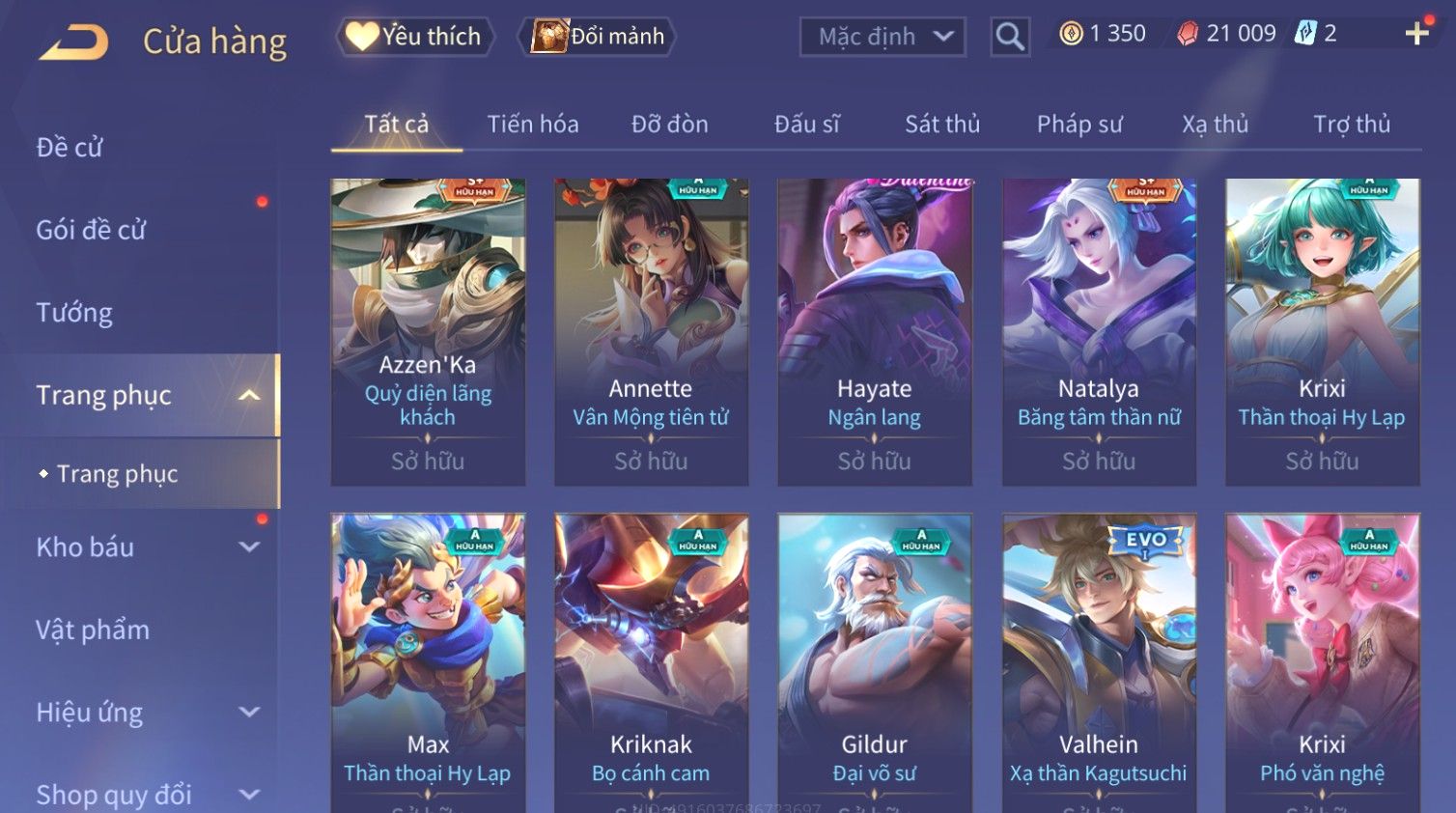Open the search magnifier icon
The height and width of the screenshot is (813, 1456).
(x=1010, y=37)
